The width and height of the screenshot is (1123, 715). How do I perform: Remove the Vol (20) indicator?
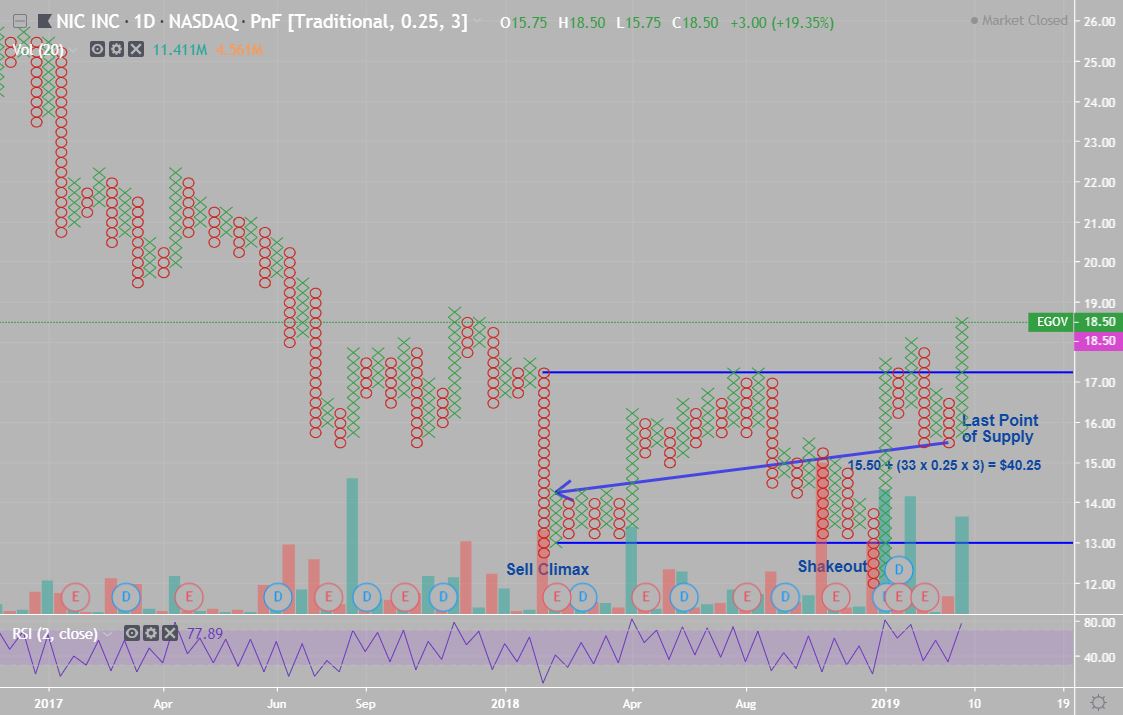pyautogui.click(x=135, y=49)
